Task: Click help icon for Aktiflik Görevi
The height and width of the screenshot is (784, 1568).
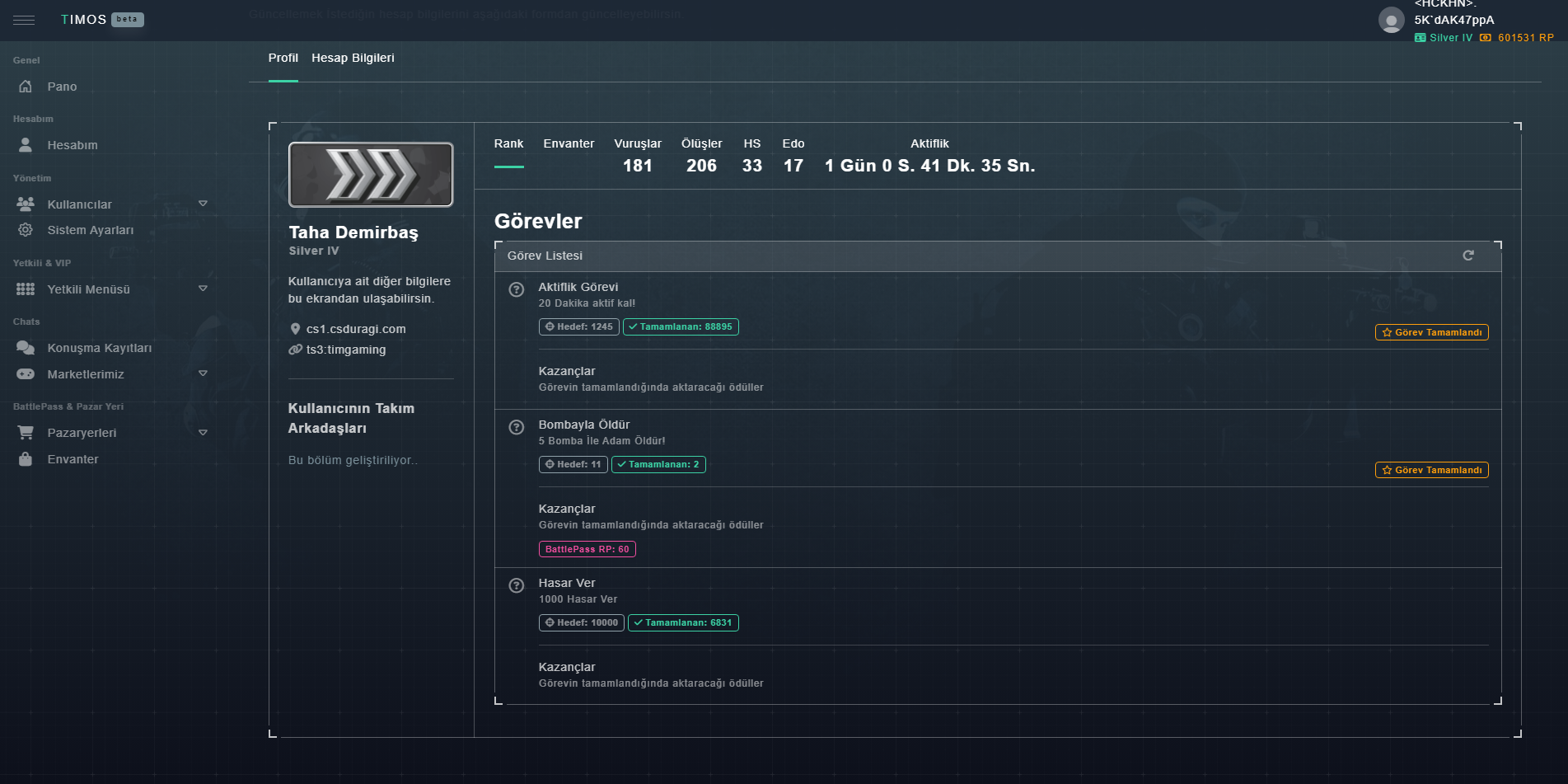Action: tap(517, 289)
